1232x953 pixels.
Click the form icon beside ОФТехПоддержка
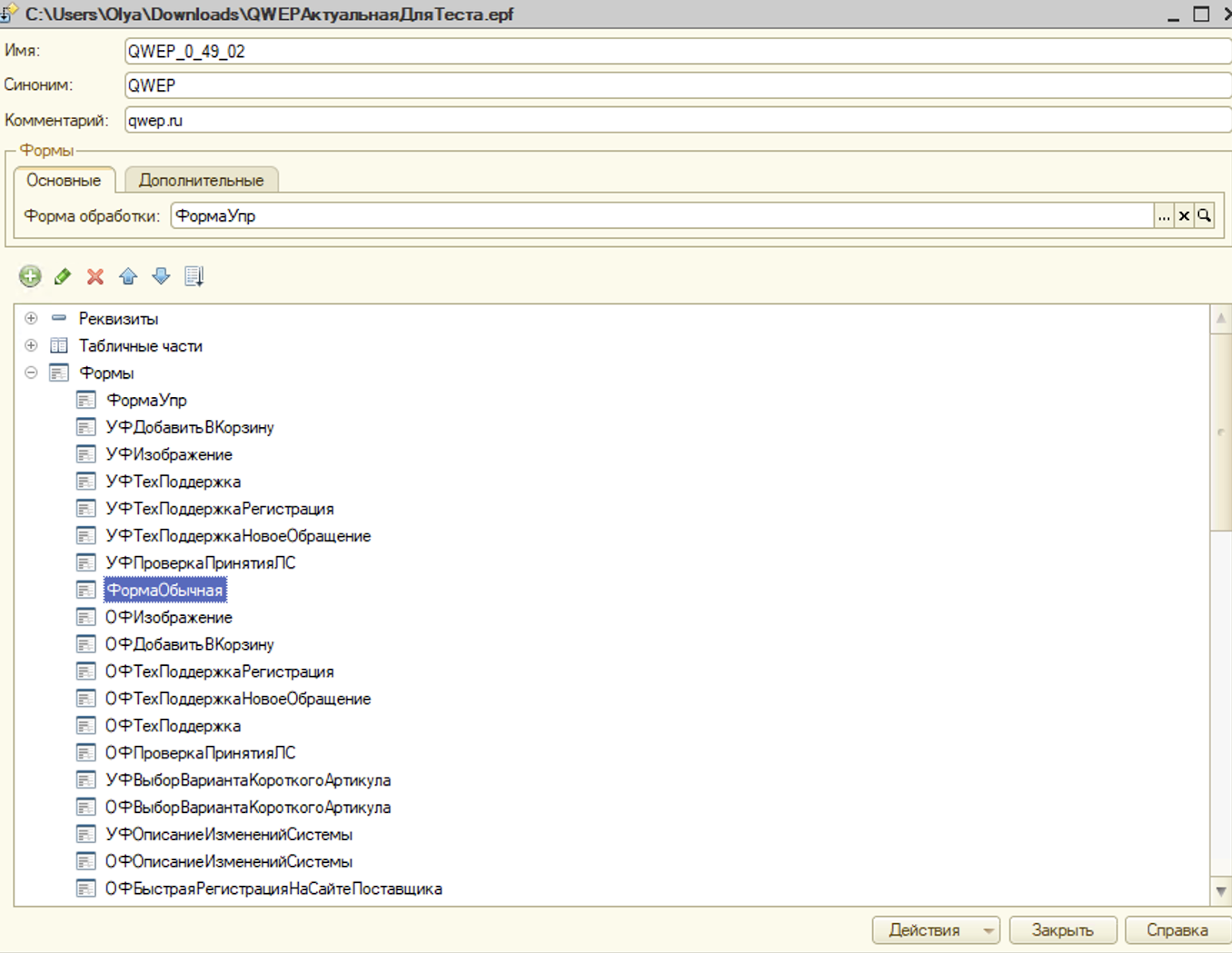click(86, 726)
